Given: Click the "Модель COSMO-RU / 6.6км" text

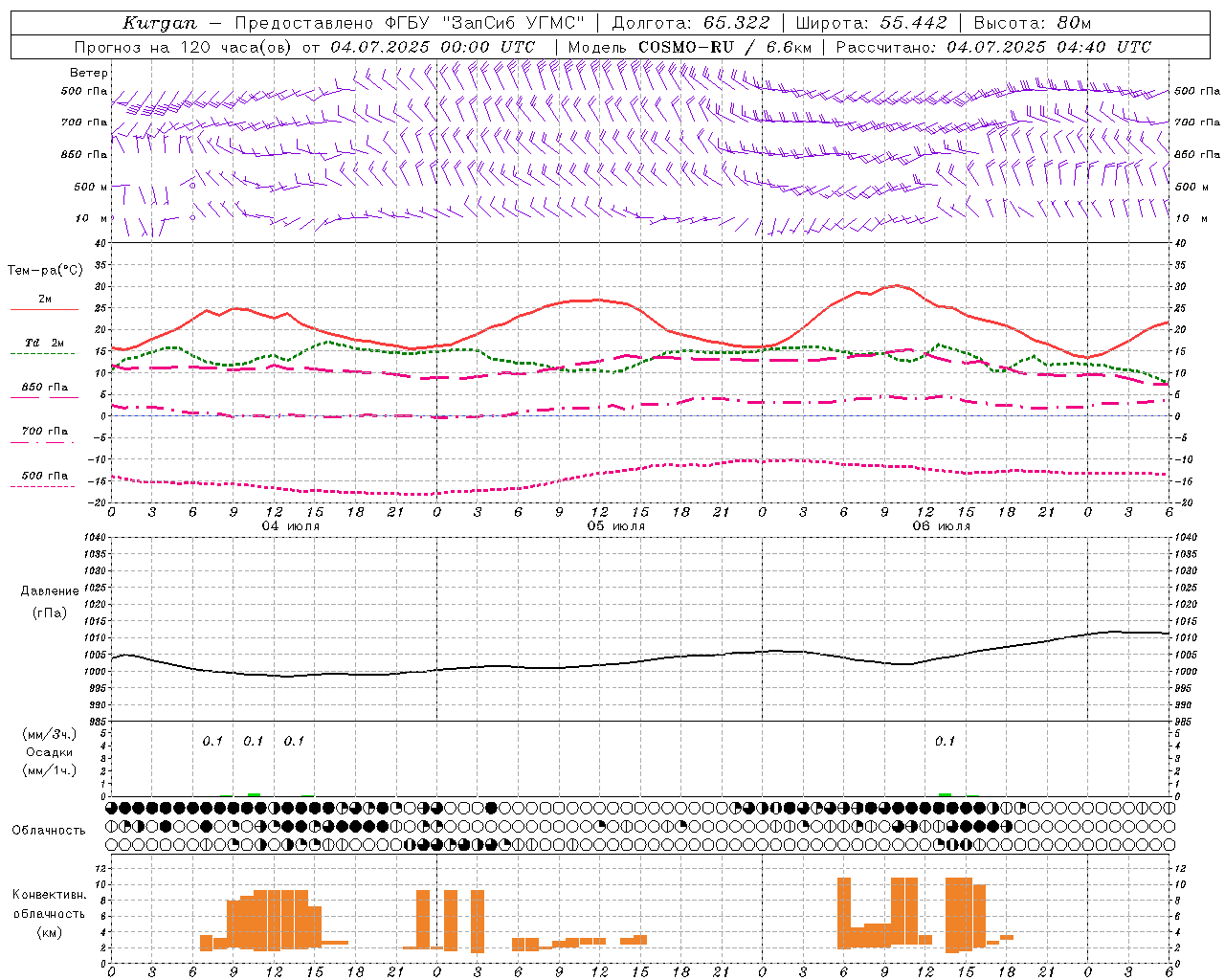Looking at the screenshot, I should [690, 47].
